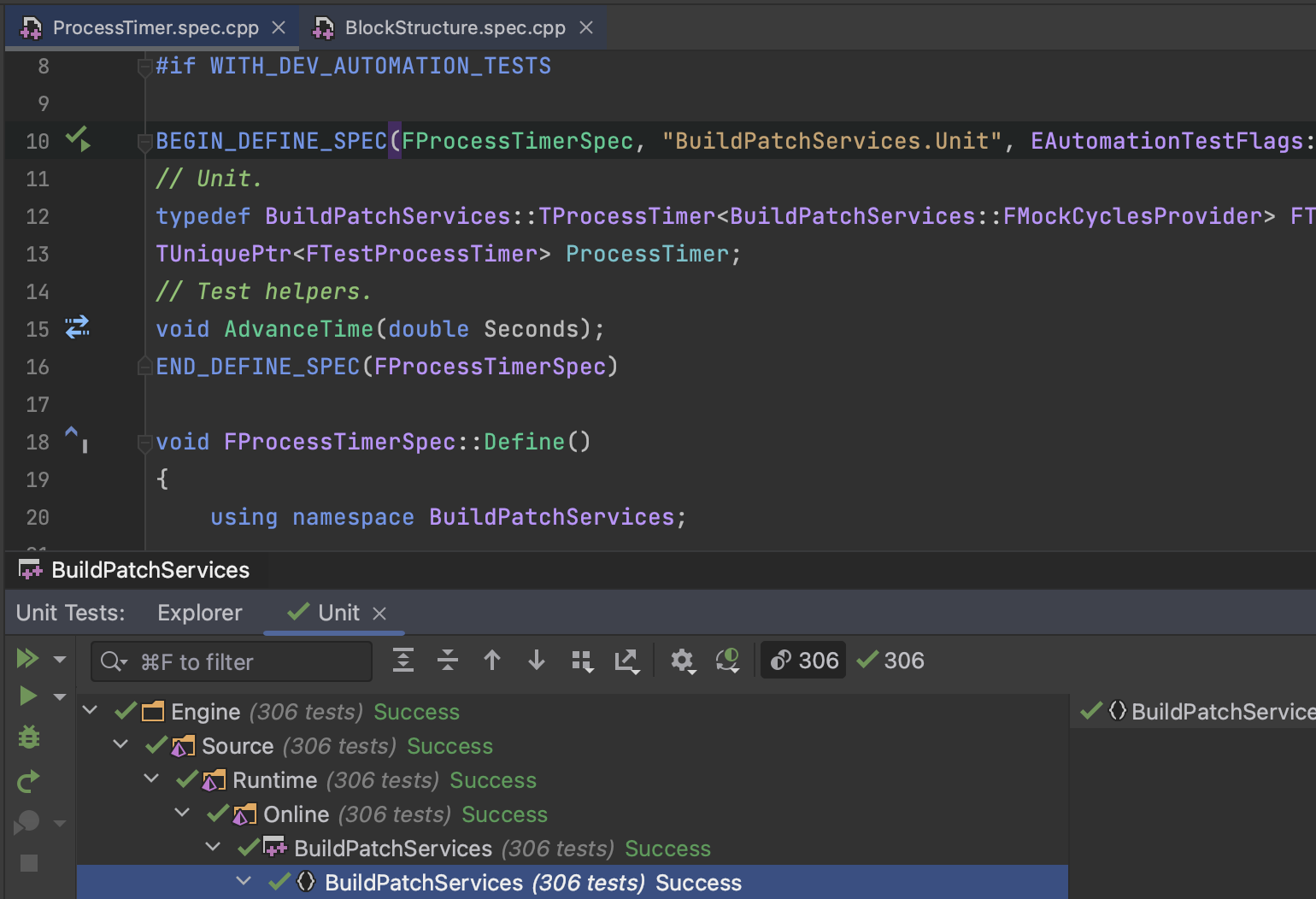The image size is (1316, 899).
Task: Click the Debug bug icon
Action: click(29, 737)
